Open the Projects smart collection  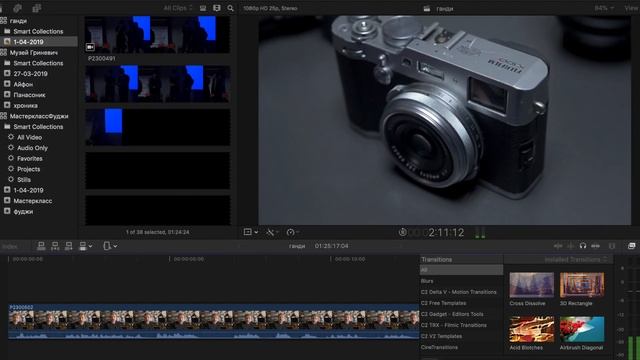28,169
